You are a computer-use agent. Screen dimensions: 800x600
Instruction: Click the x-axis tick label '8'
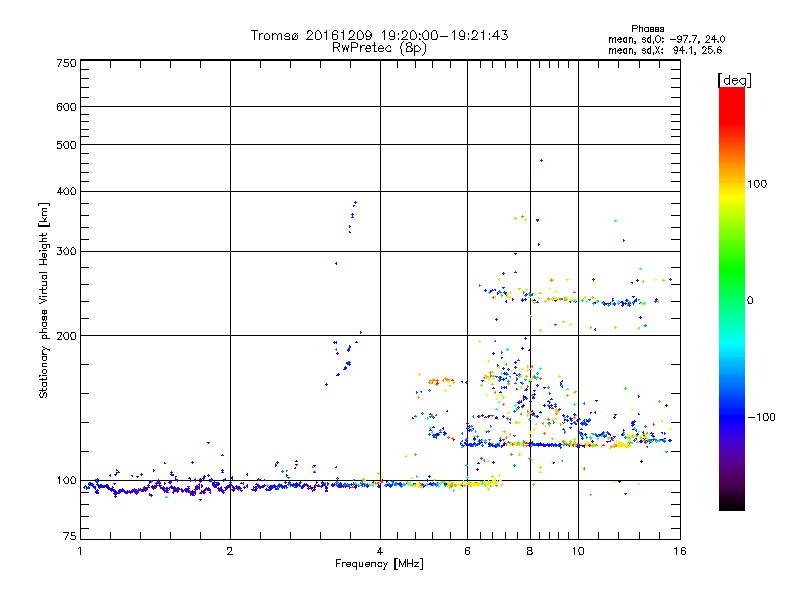pos(530,551)
